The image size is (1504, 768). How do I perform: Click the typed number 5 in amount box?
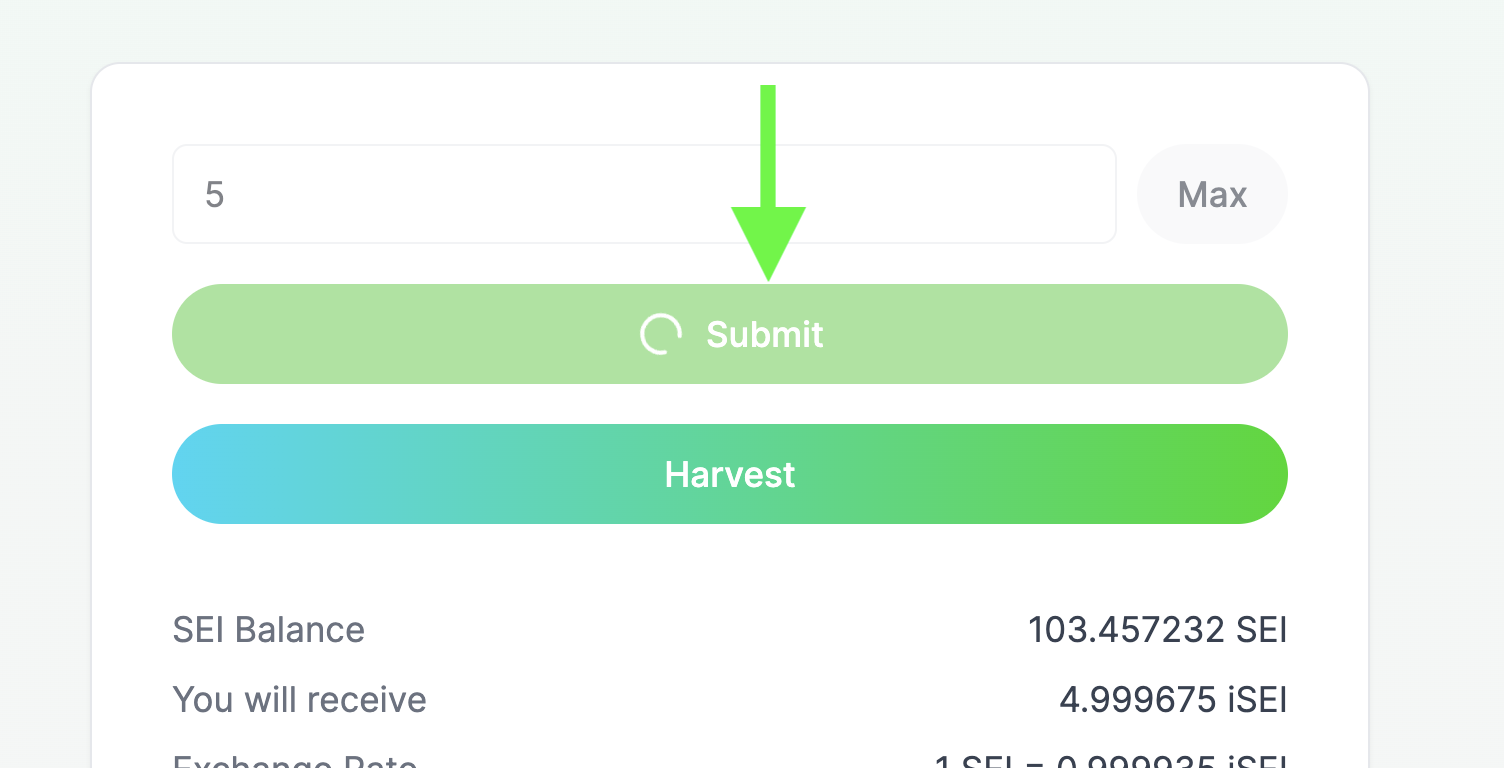215,194
